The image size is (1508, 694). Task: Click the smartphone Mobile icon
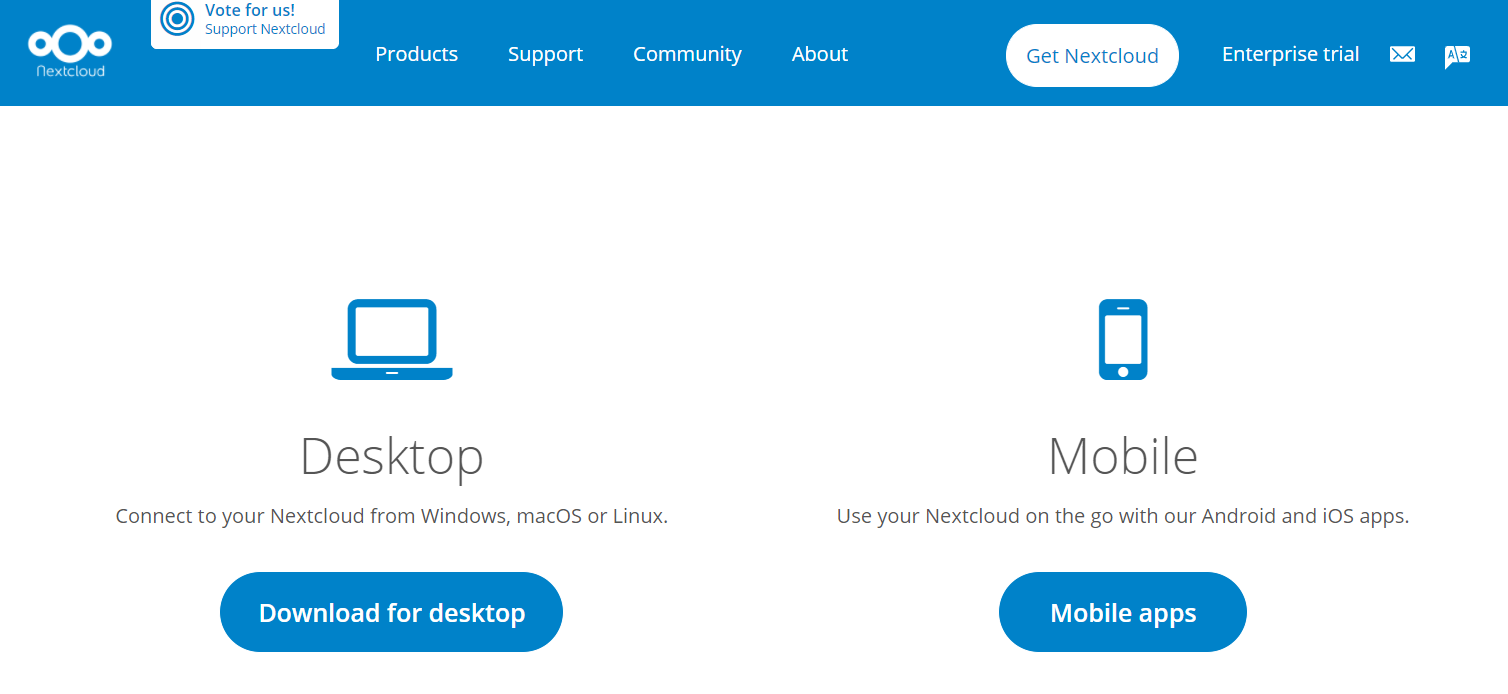click(x=1123, y=340)
